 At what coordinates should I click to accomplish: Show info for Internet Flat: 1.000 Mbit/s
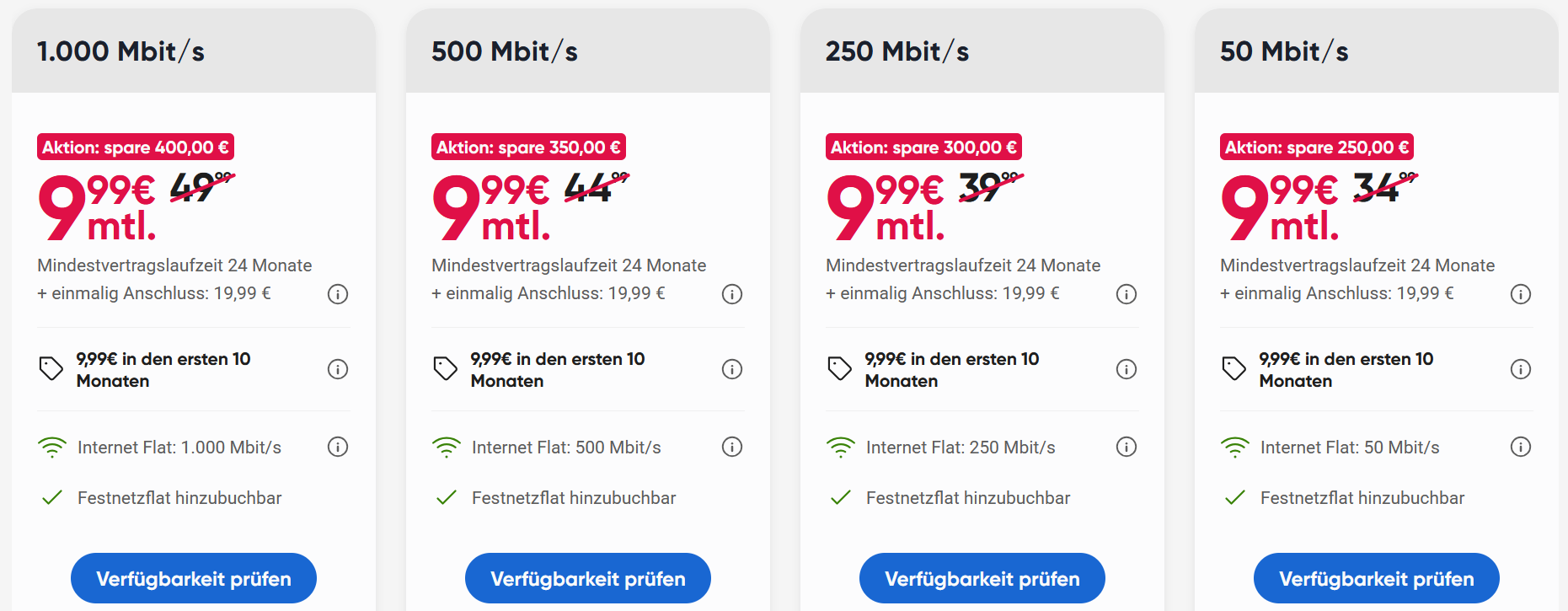tap(338, 447)
